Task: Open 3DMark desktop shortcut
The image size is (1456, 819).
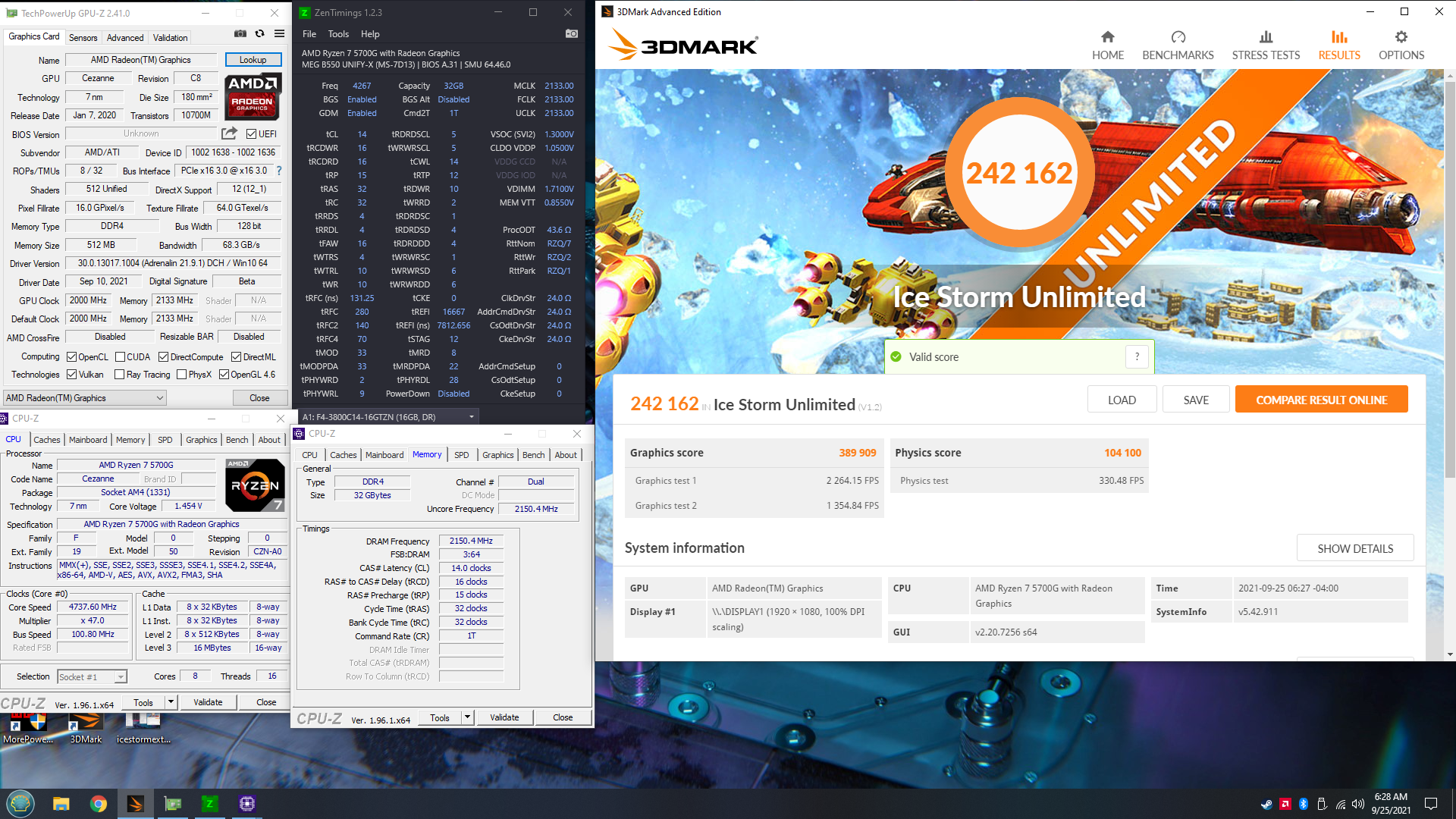Action: pyautogui.click(x=86, y=728)
